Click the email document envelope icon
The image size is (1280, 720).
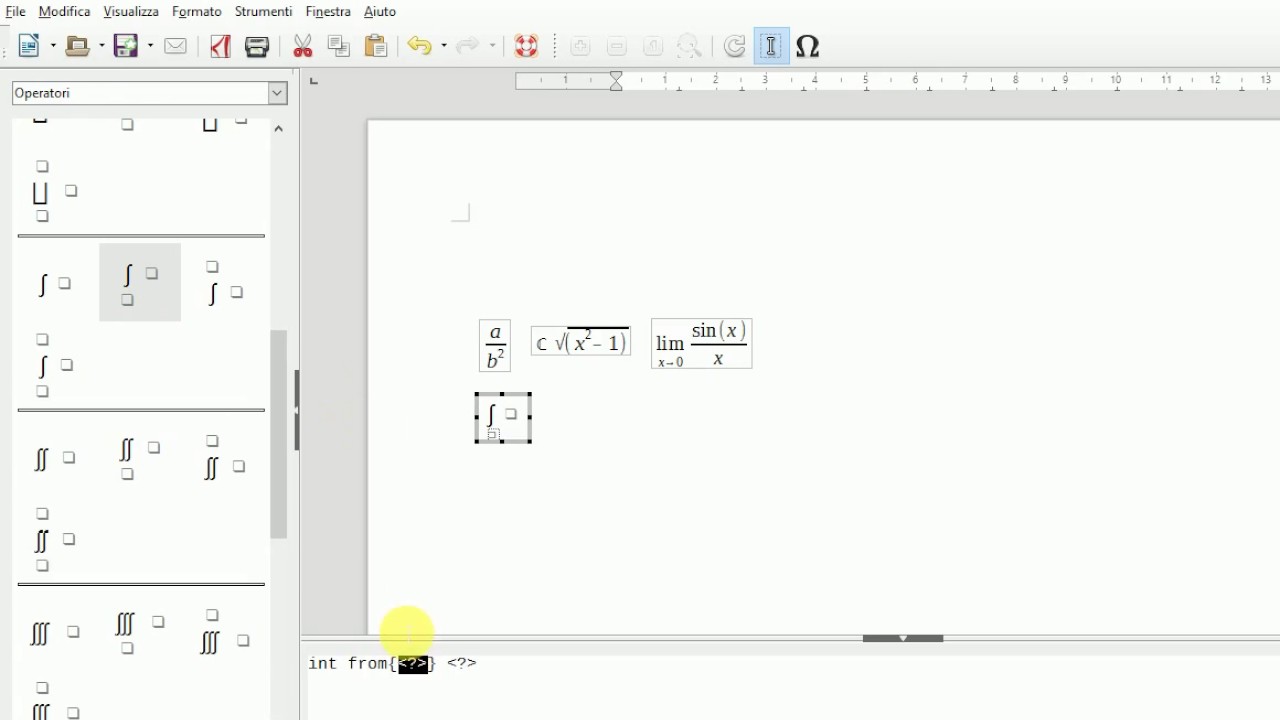[176, 46]
